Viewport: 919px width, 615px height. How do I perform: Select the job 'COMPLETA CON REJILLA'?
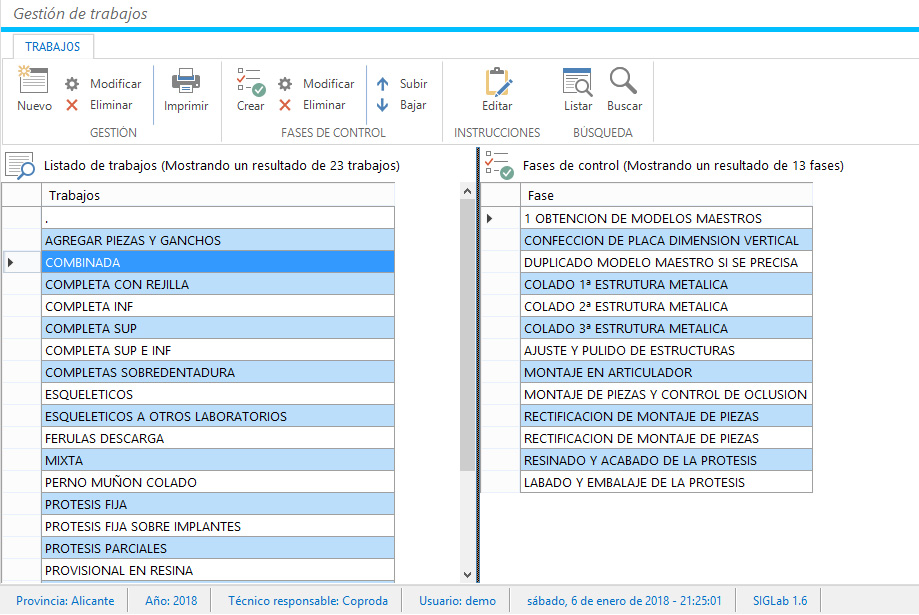(218, 284)
